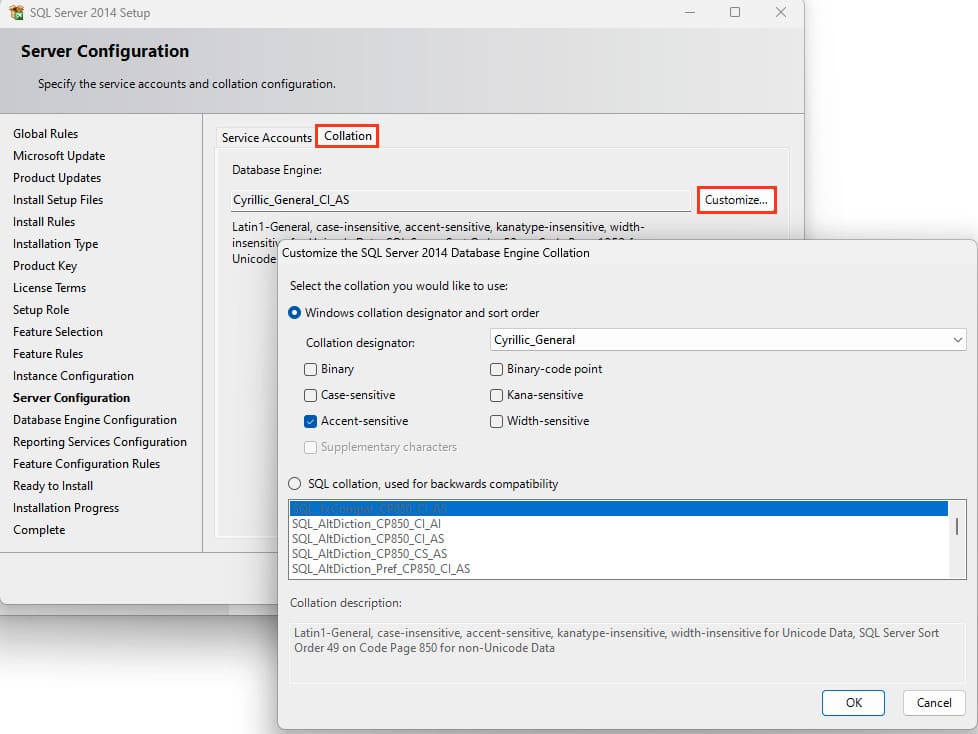
Task: Choose SQL collation for backwards compatibility
Action: point(295,484)
